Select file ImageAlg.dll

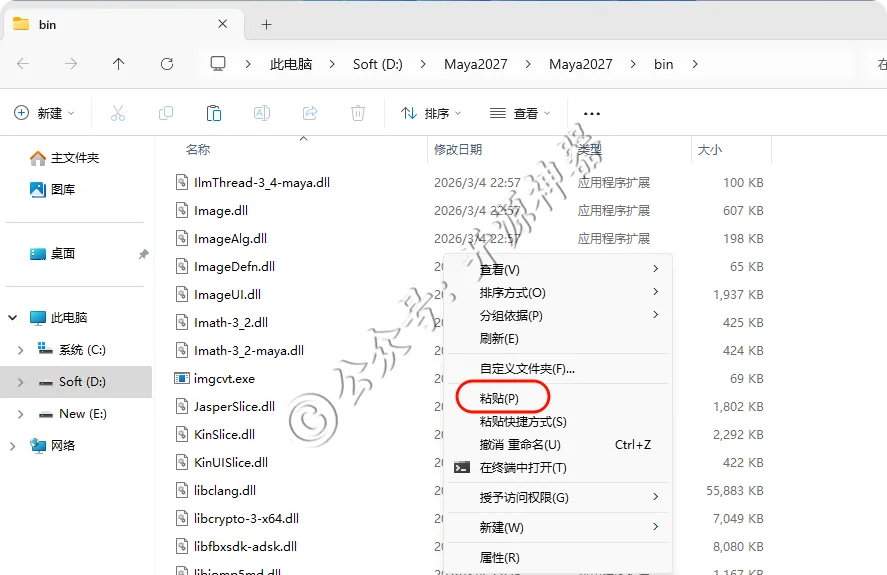230,239
